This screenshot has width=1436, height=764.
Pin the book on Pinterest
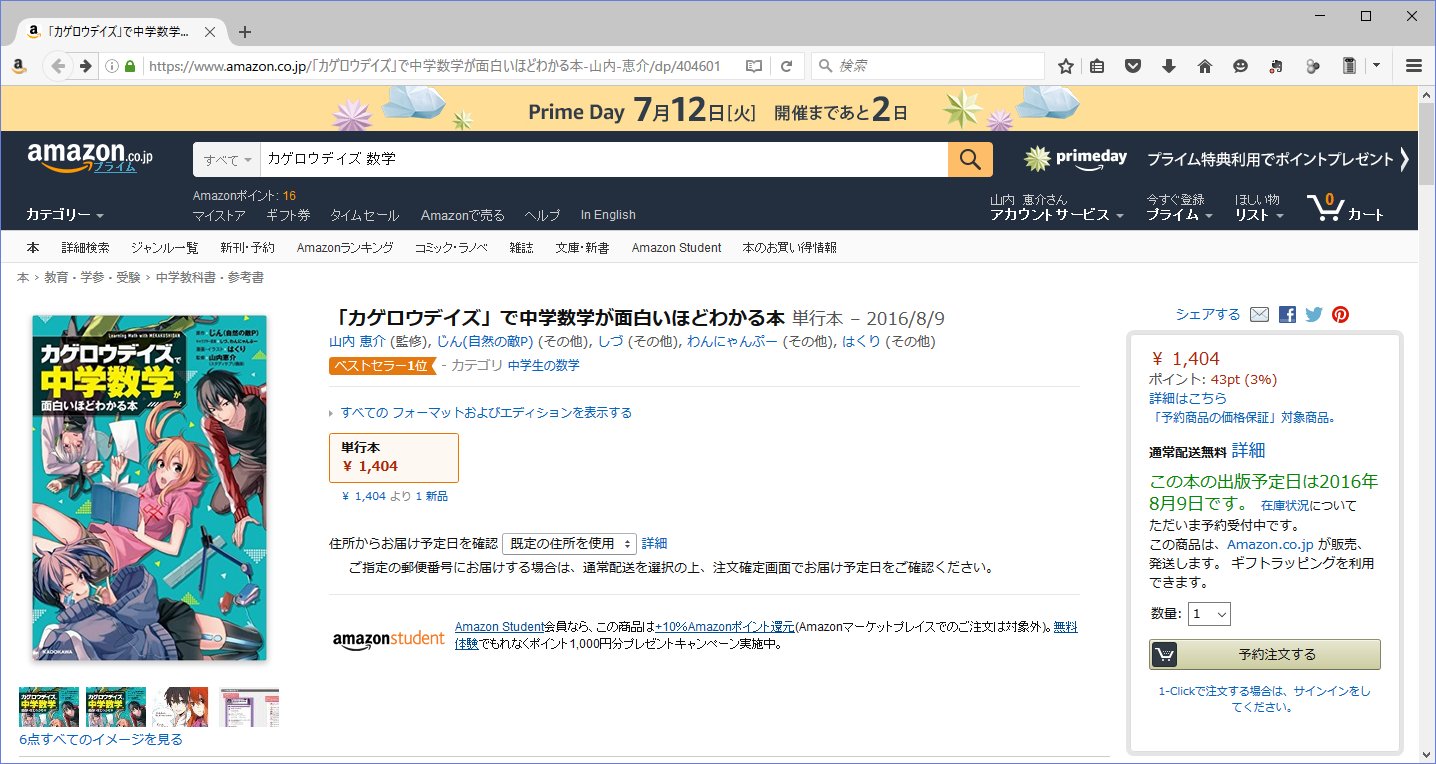point(1340,314)
